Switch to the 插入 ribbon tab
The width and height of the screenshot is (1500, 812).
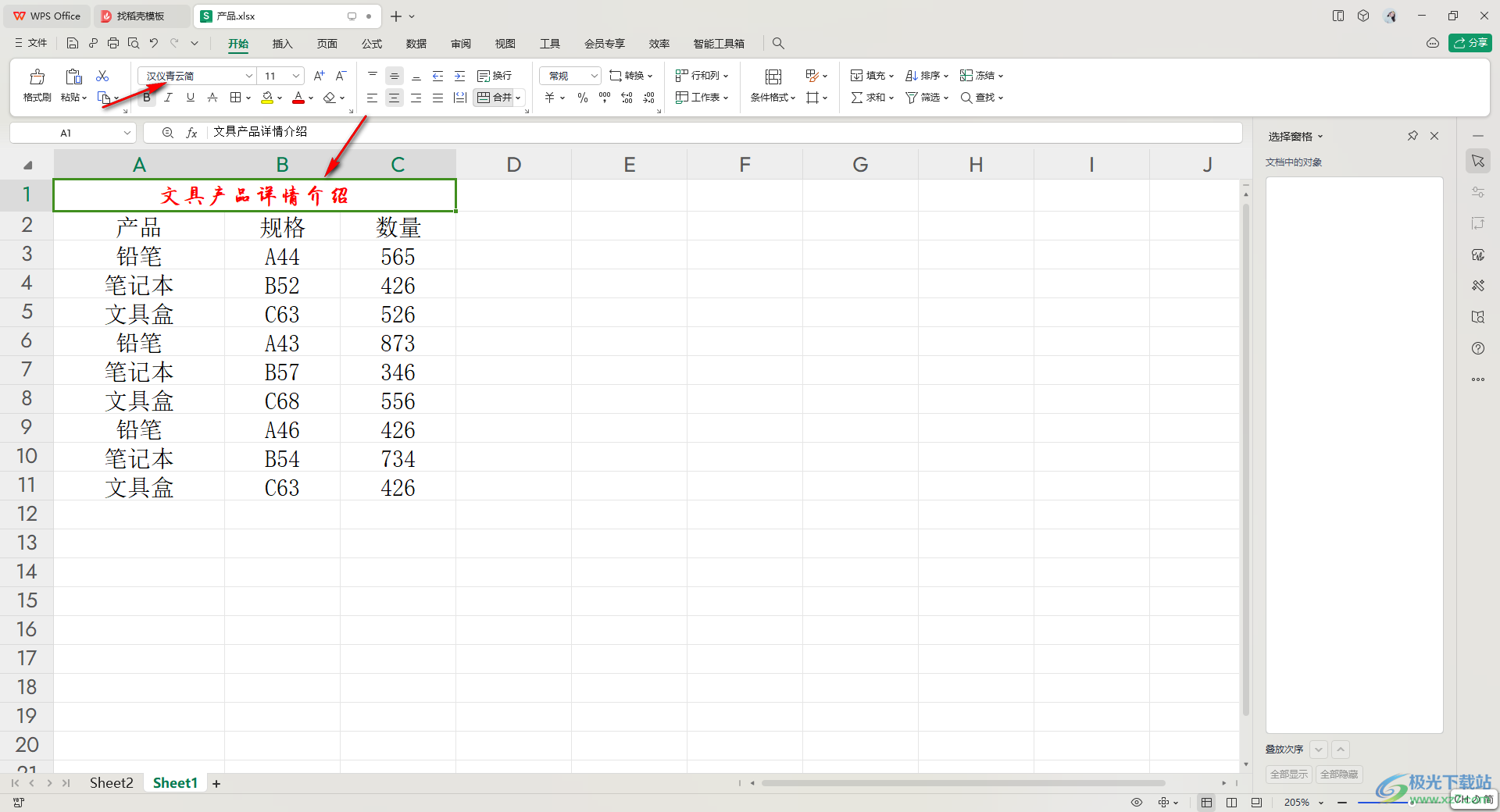282,44
